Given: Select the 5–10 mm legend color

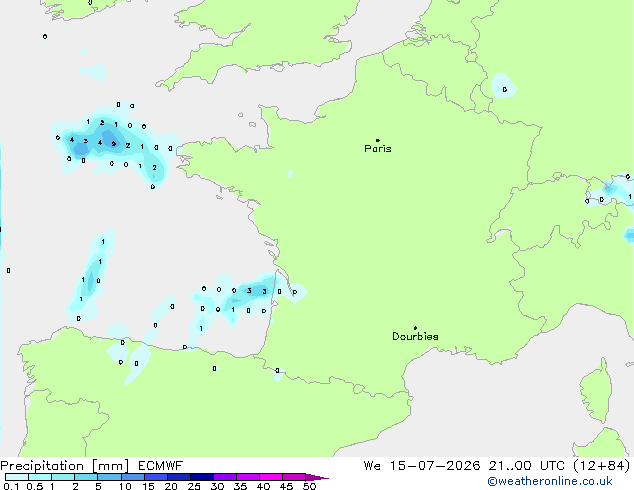Looking at the screenshot, I should pyautogui.click(x=109, y=477).
